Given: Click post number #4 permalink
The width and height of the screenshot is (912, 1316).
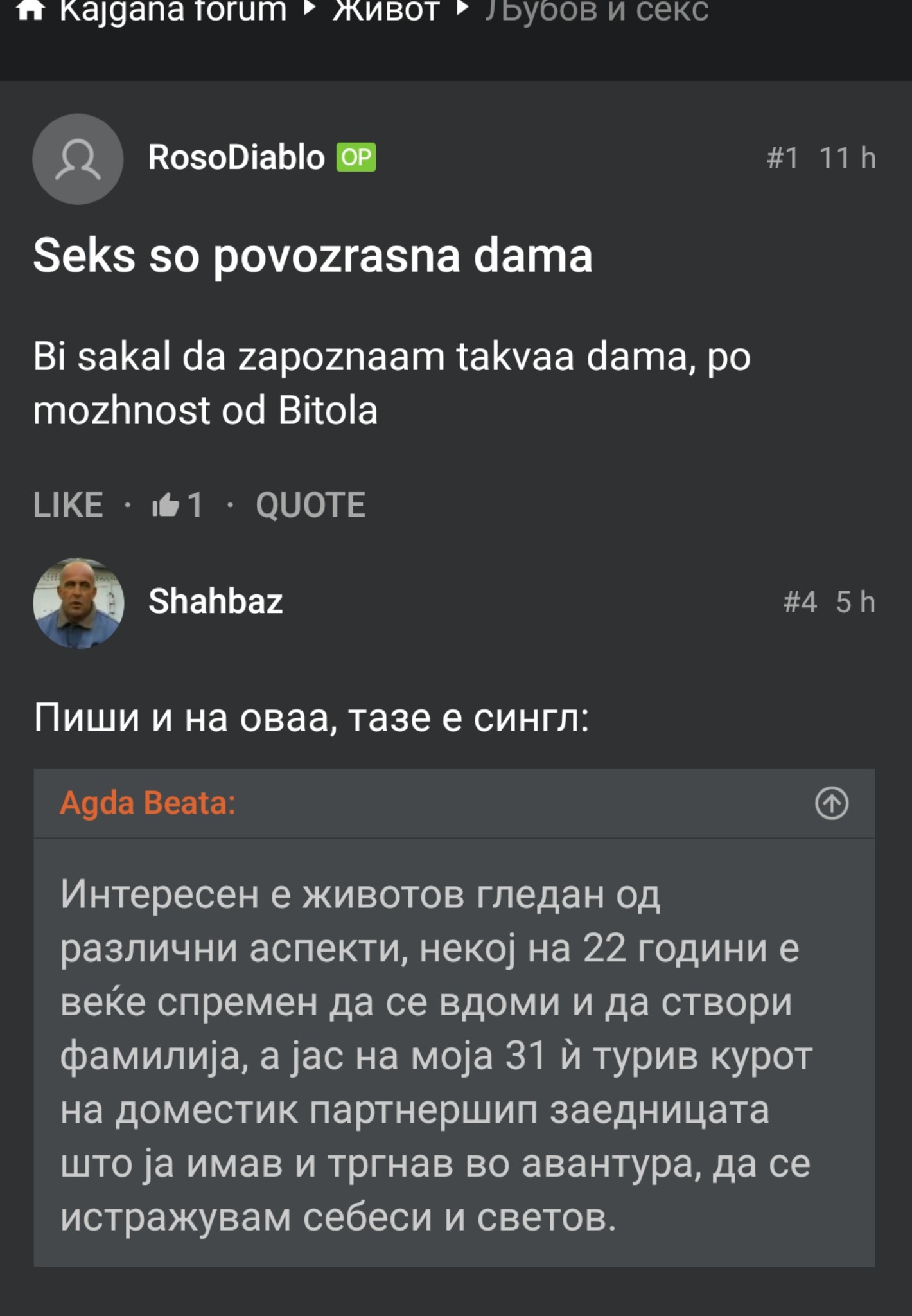Looking at the screenshot, I should pyautogui.click(x=800, y=603).
